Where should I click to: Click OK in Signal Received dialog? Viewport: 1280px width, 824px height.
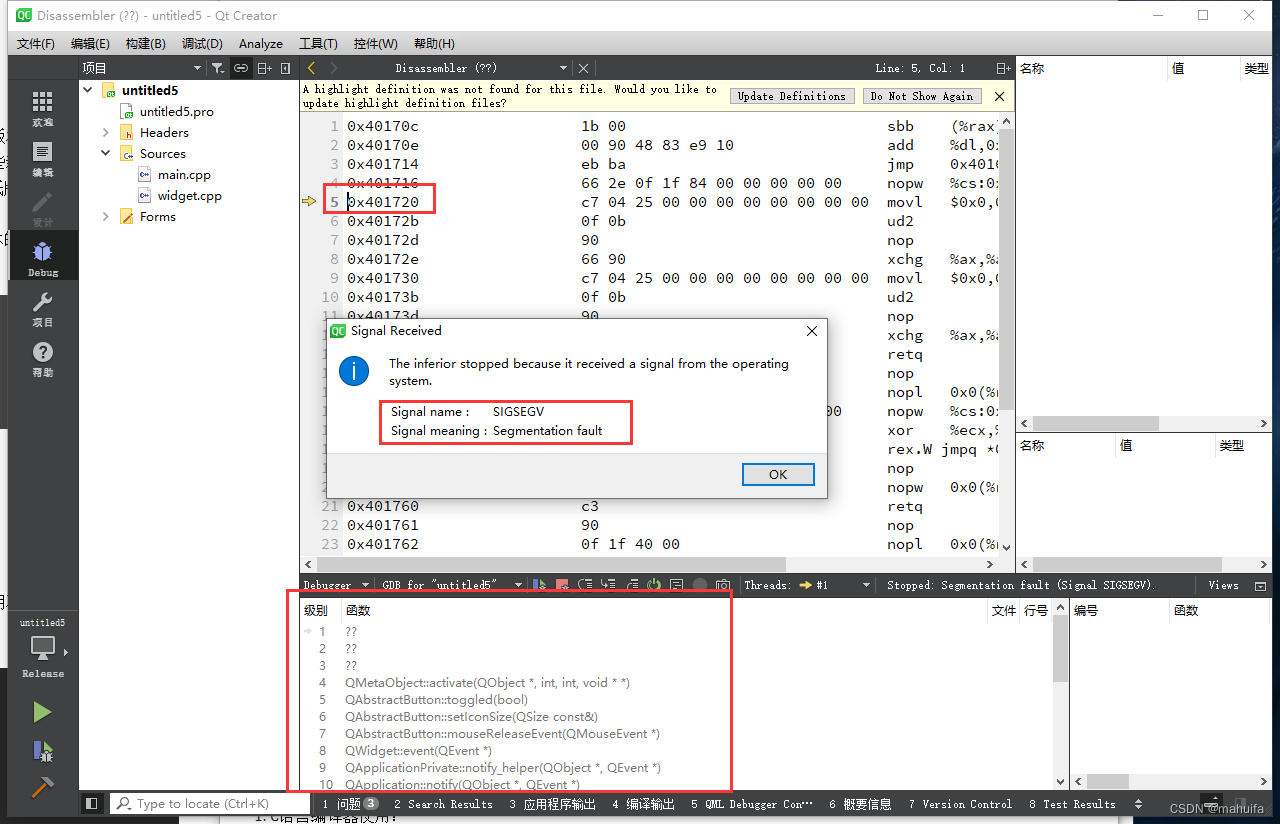[x=778, y=474]
